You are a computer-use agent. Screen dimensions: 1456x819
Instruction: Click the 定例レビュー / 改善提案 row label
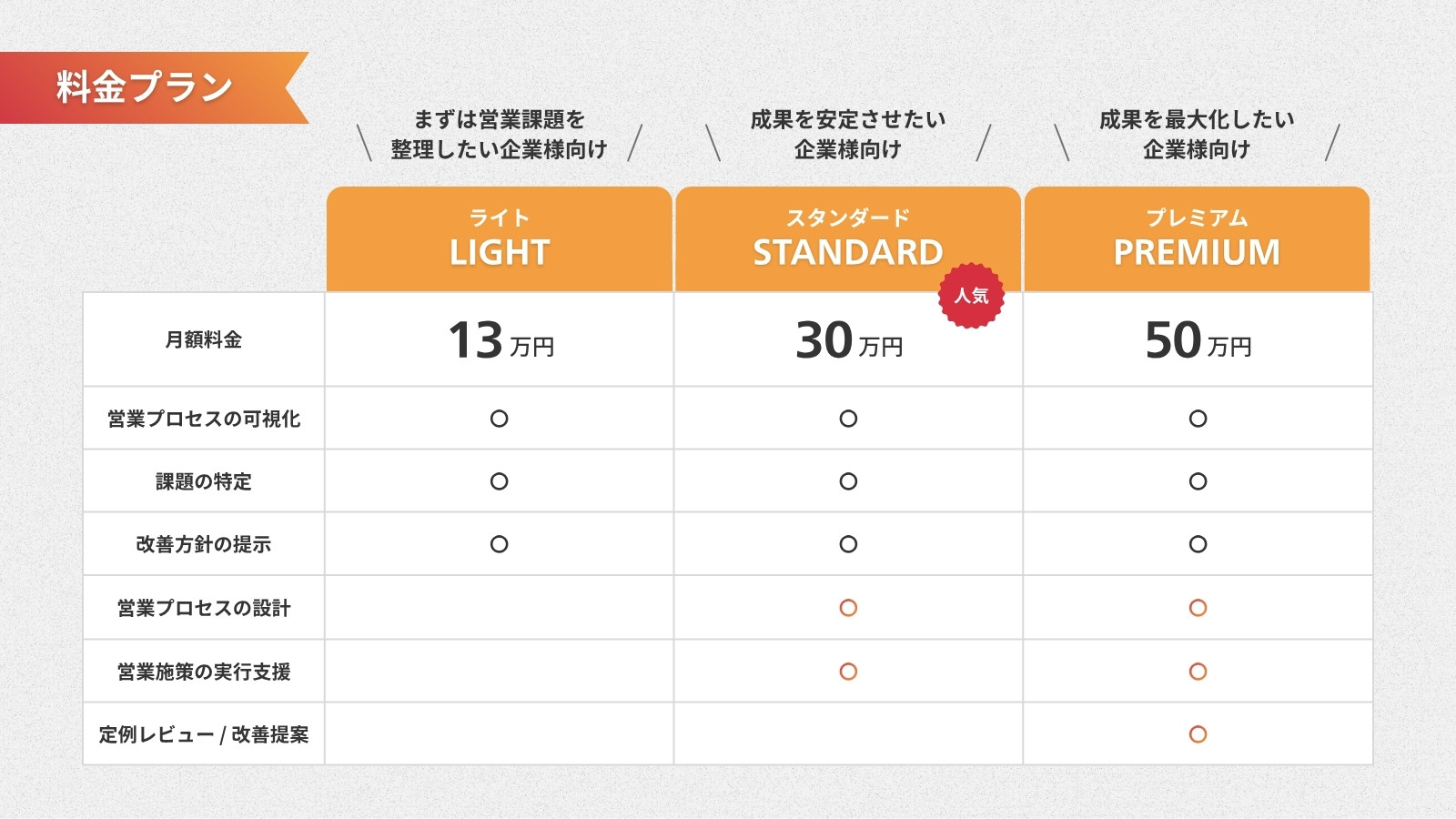[204, 734]
